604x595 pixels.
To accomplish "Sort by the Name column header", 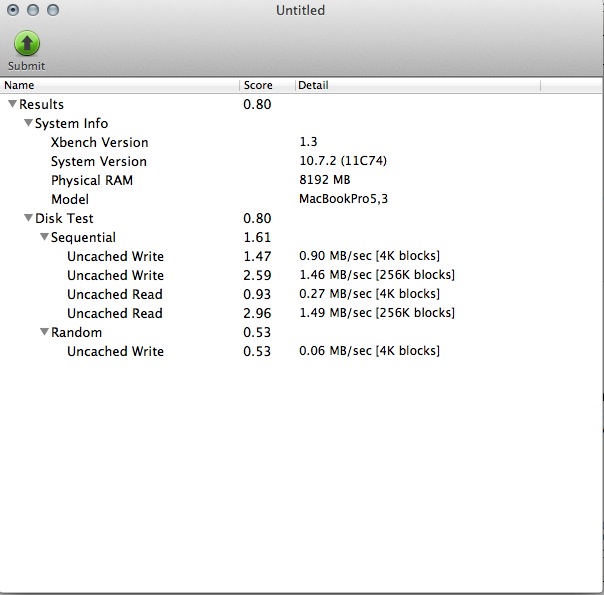I will click(120, 85).
